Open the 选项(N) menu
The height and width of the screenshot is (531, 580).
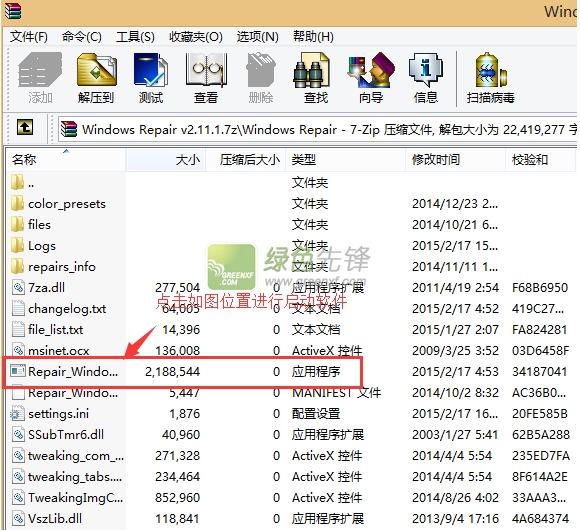coord(257,37)
